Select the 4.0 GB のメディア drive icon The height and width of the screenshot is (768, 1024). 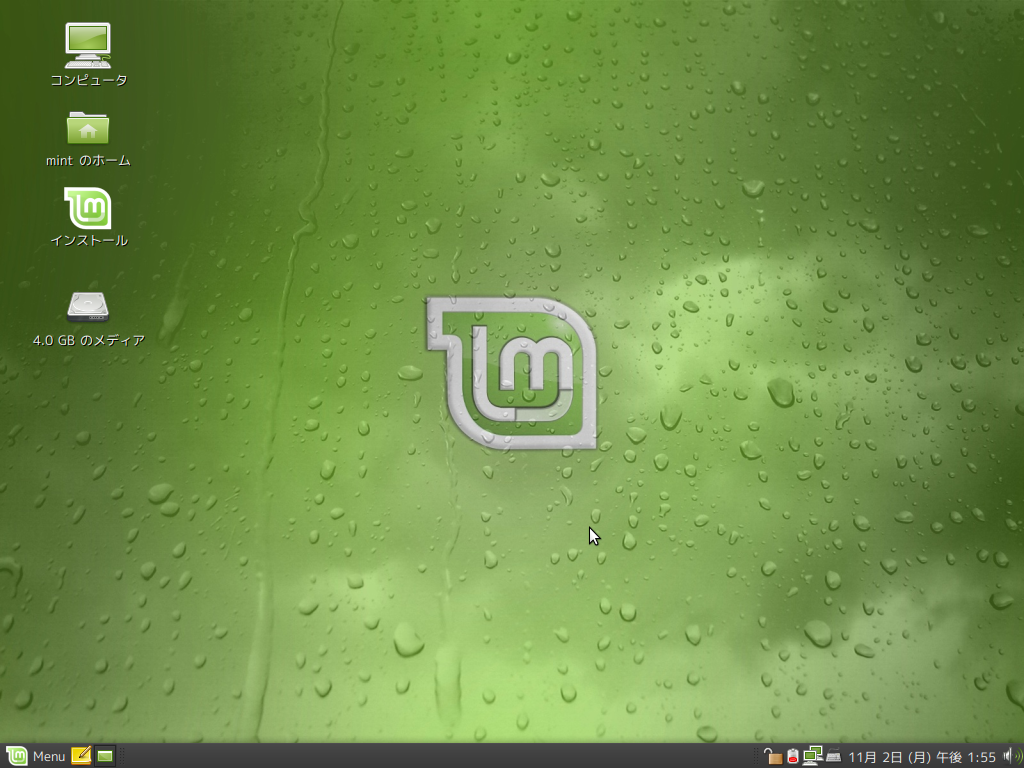[x=88, y=305]
